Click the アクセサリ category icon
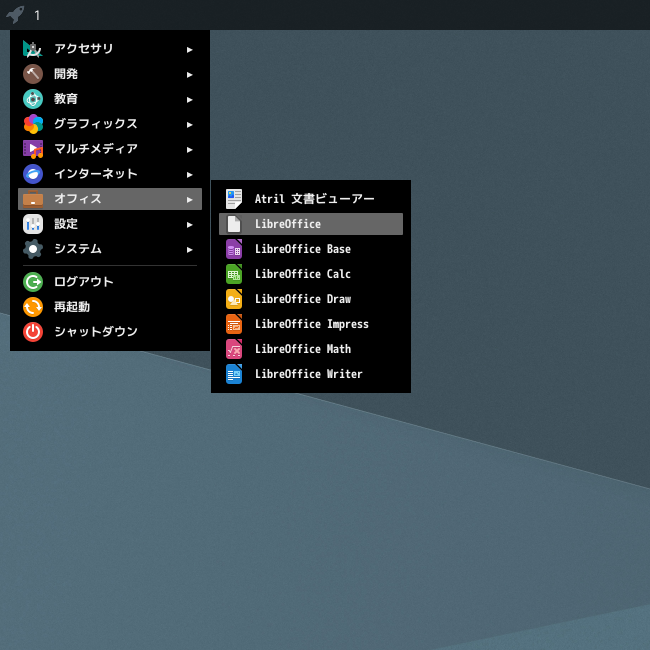 33,49
